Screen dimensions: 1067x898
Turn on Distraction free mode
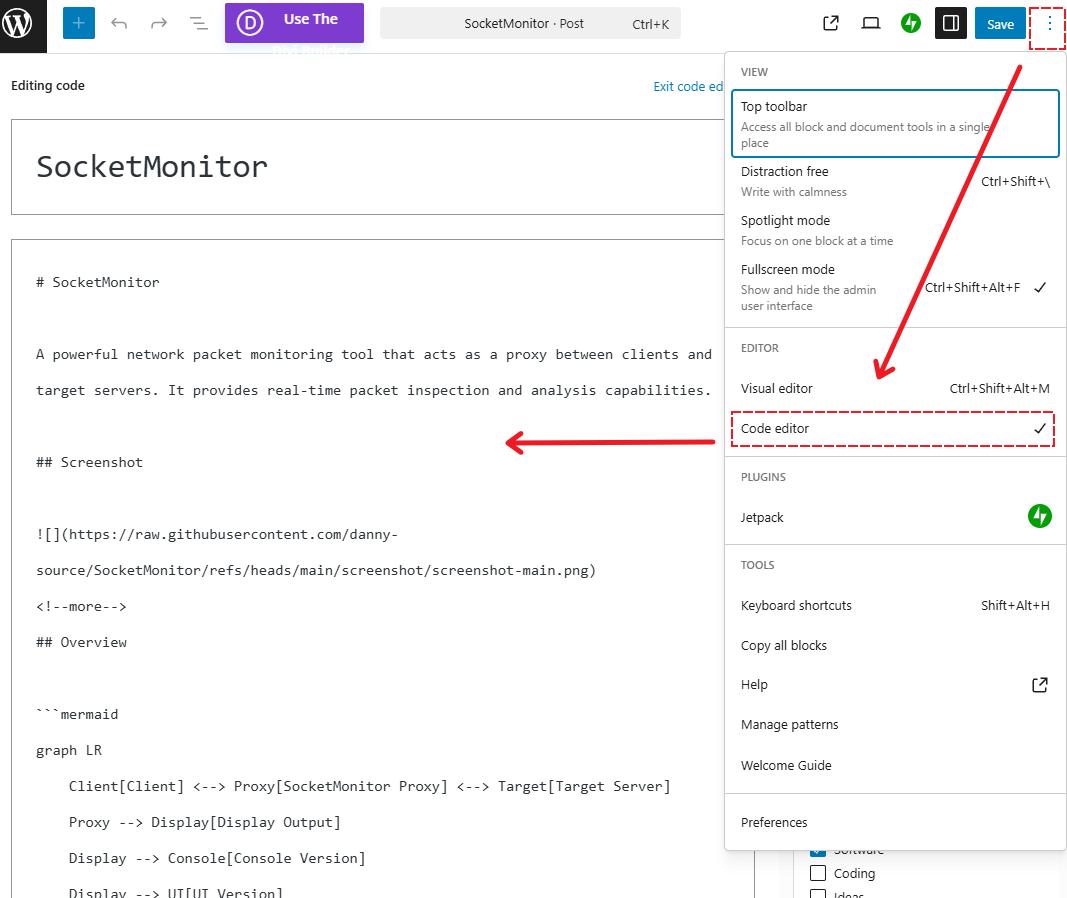click(x=895, y=182)
